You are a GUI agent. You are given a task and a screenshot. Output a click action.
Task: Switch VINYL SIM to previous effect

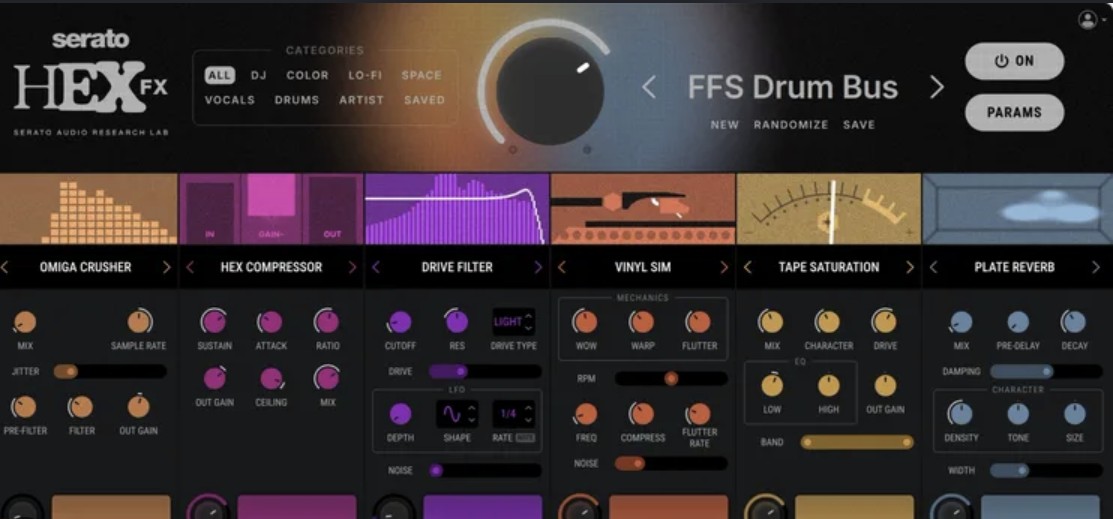point(561,267)
